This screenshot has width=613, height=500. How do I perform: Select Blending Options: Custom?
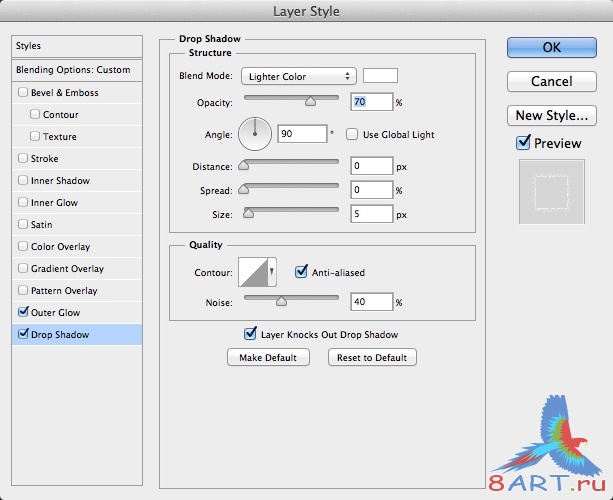point(73,70)
